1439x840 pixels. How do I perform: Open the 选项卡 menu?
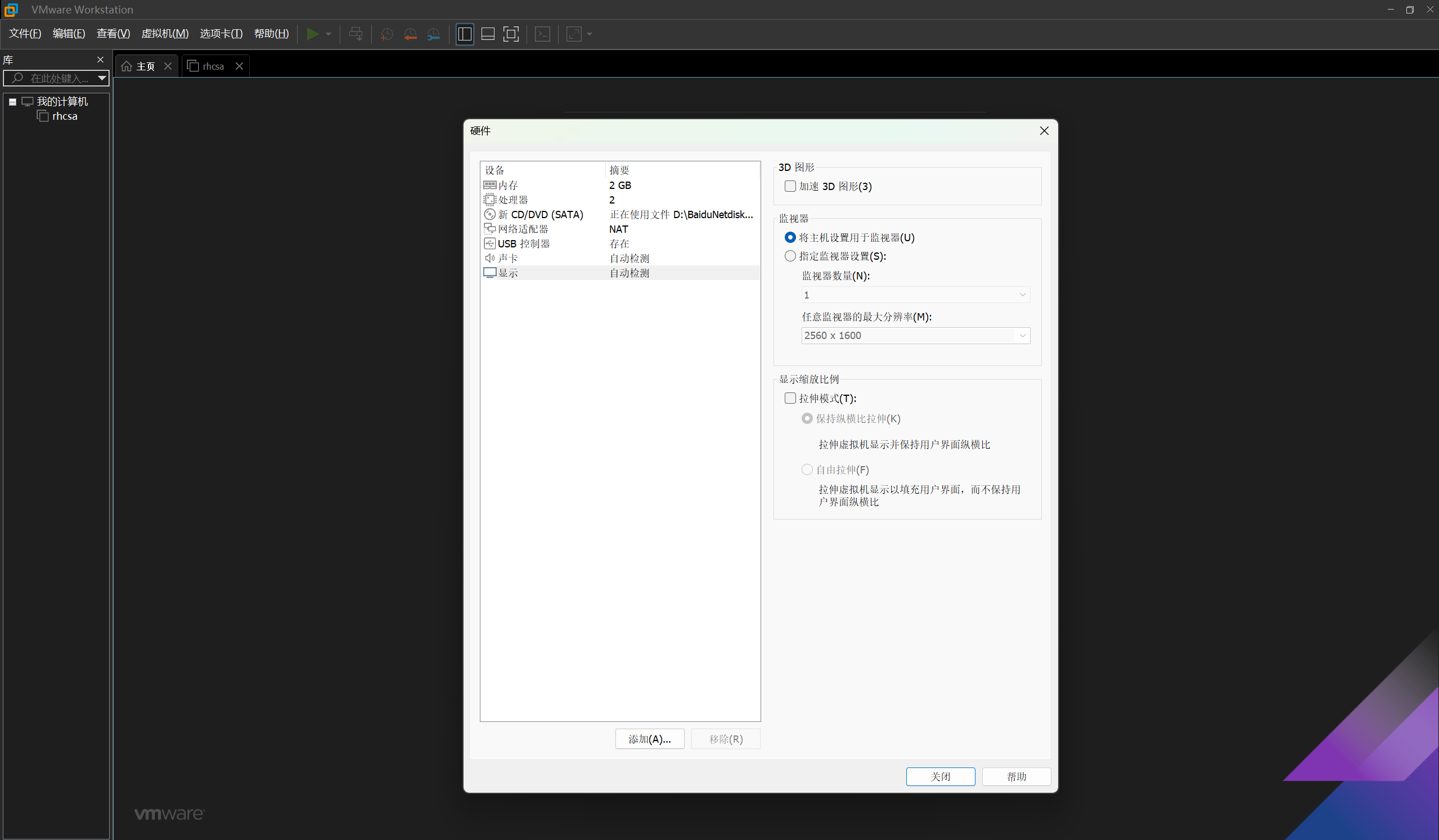click(x=221, y=34)
